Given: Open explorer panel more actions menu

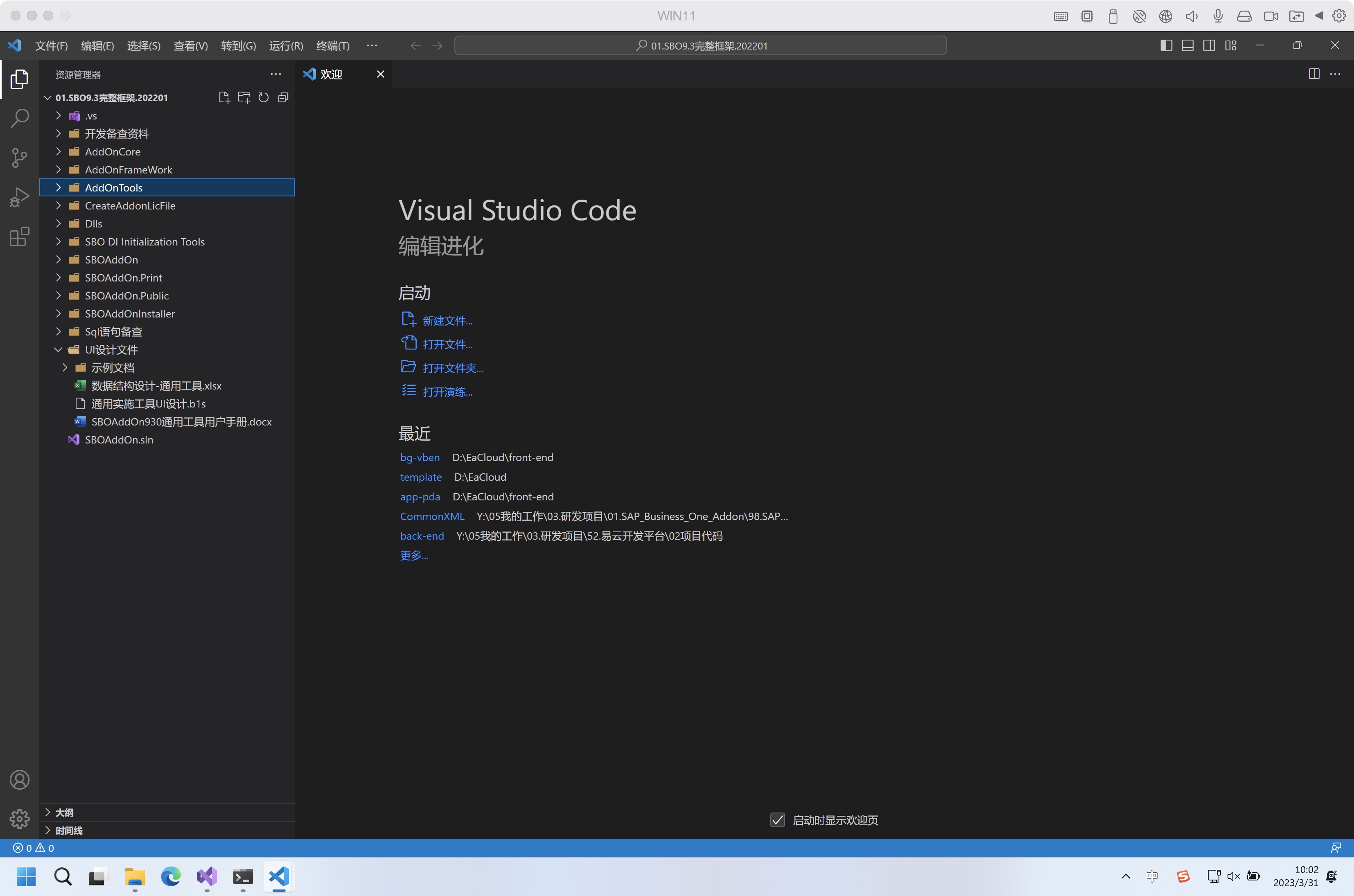Looking at the screenshot, I should 276,74.
